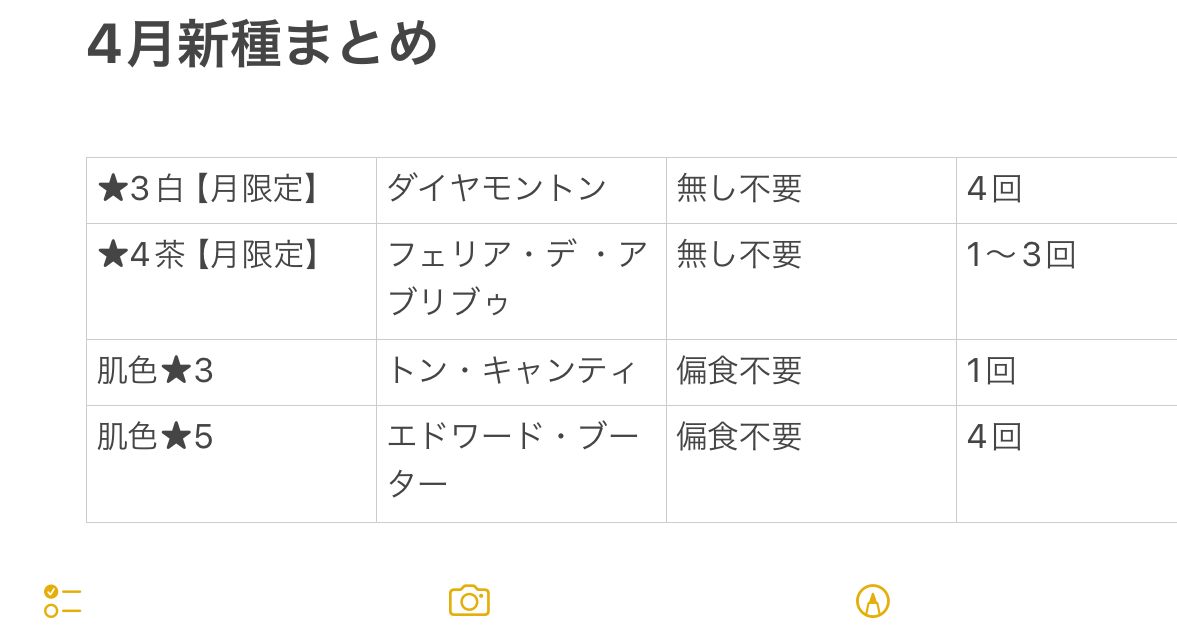Click the third-row 偏食不要 cell
Image resolution: width=1177 pixels, height=635 pixels.
pyautogui.click(x=811, y=372)
